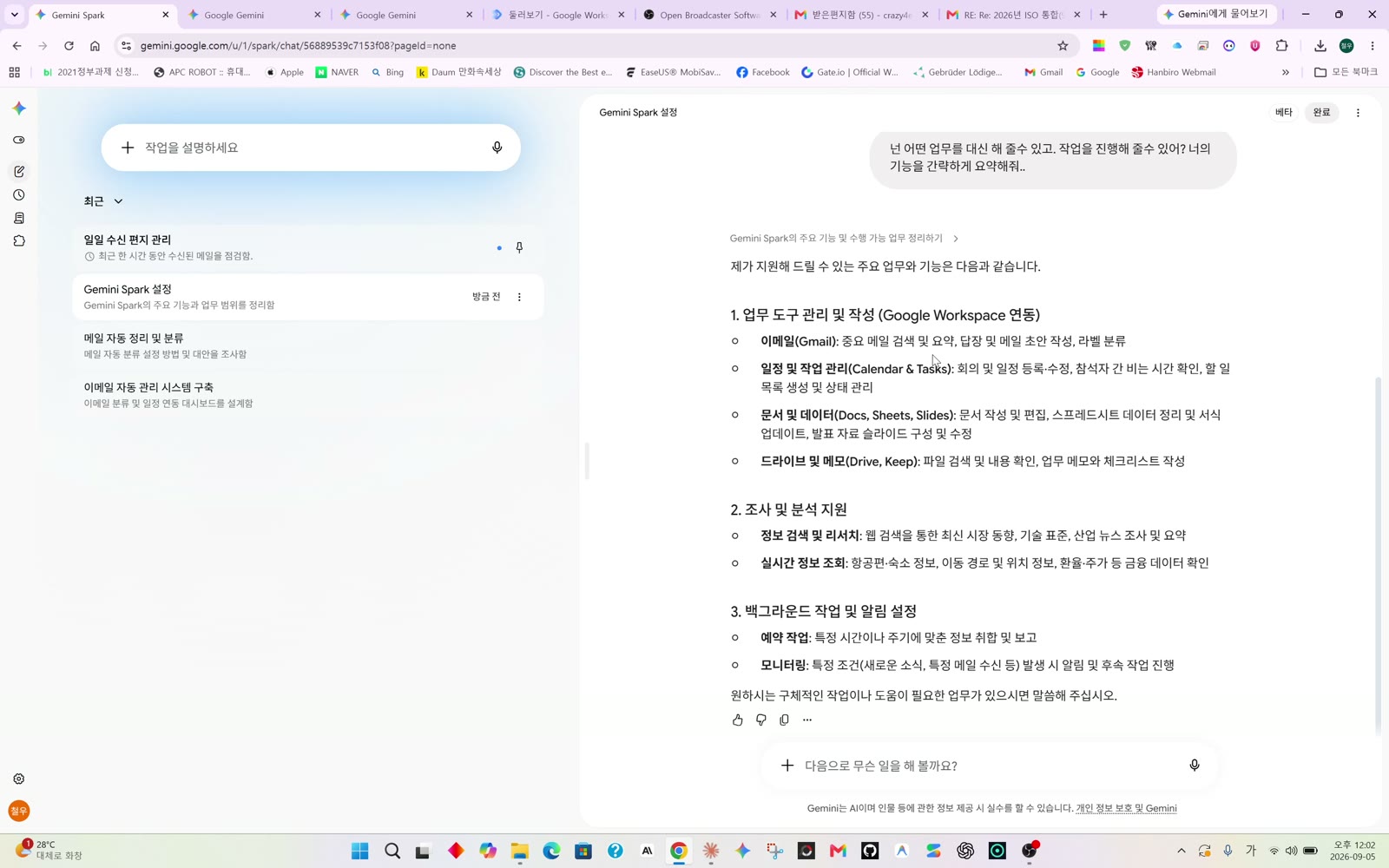Open the Windows Start menu

click(x=359, y=851)
